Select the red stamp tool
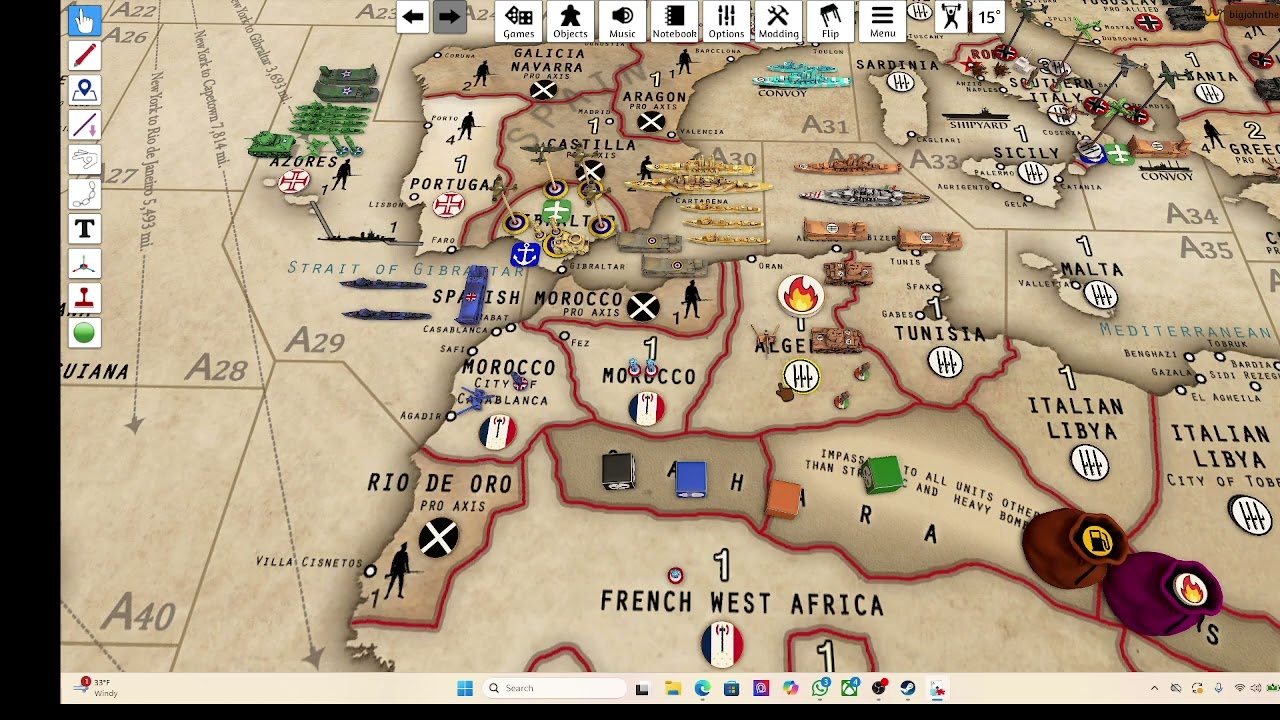The image size is (1280, 720). click(84, 298)
